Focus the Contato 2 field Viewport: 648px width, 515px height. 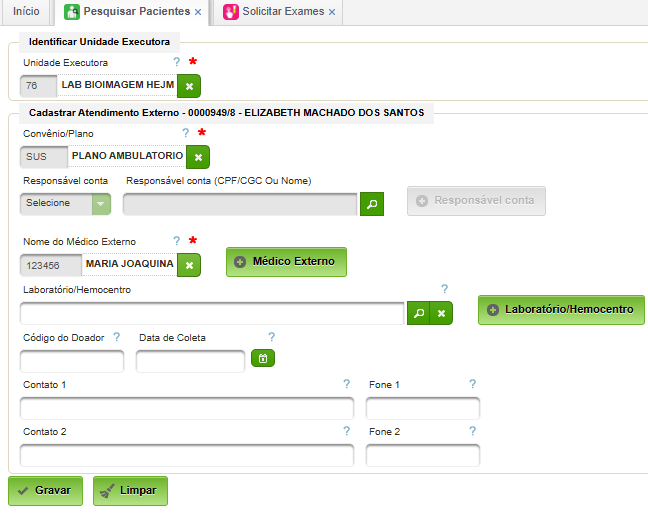click(x=187, y=455)
